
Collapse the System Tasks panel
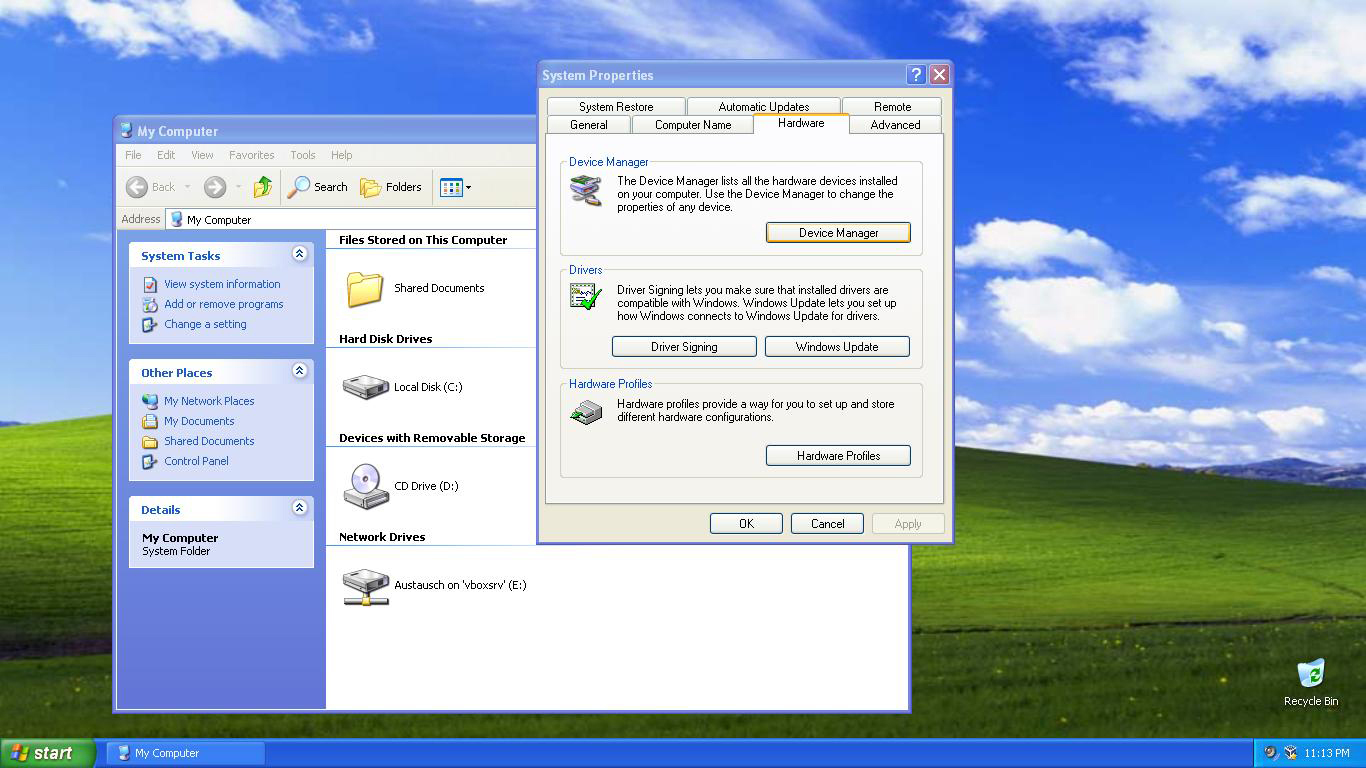[x=299, y=254]
